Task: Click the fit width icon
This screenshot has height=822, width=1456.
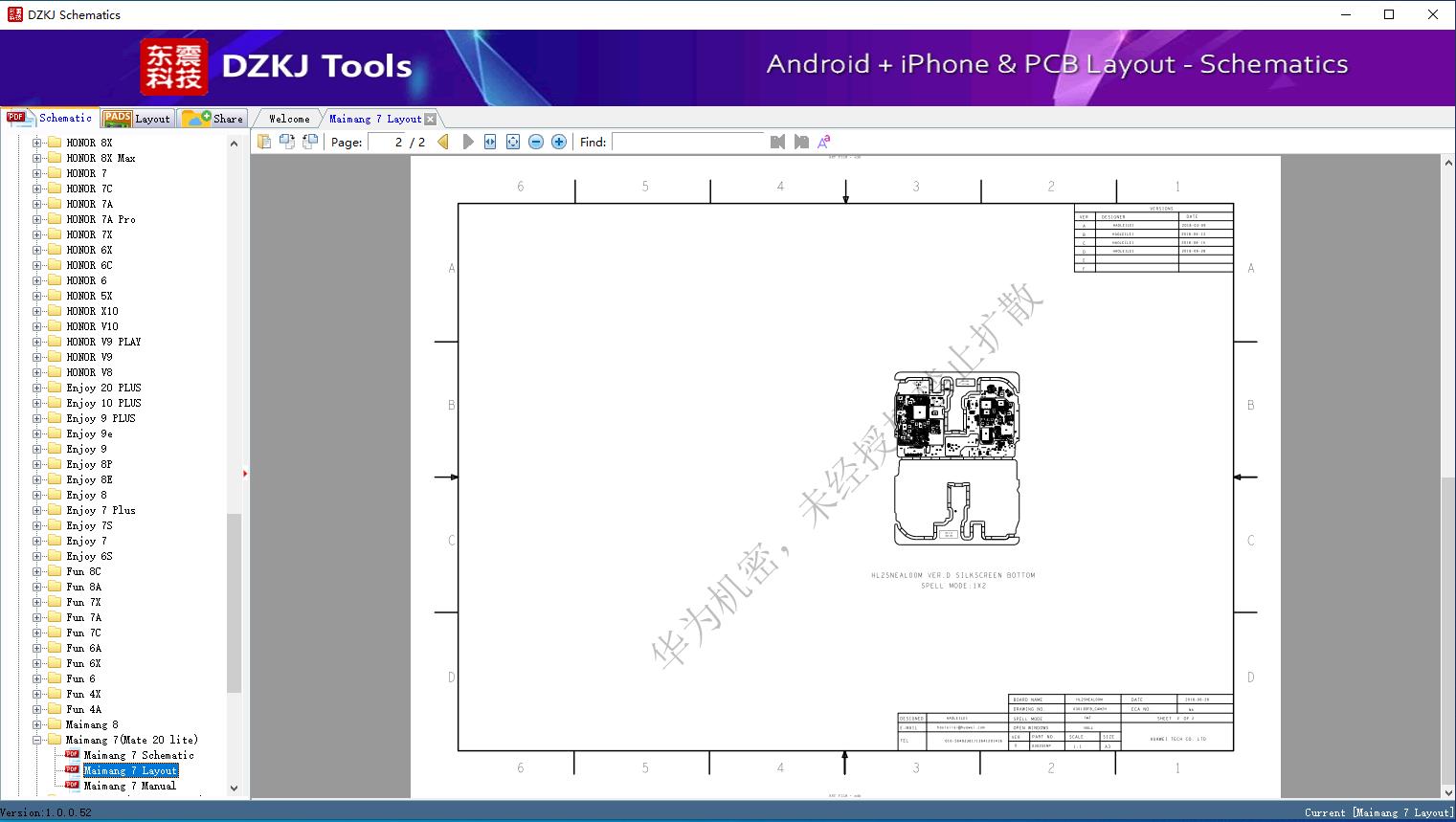Action: 490,142
